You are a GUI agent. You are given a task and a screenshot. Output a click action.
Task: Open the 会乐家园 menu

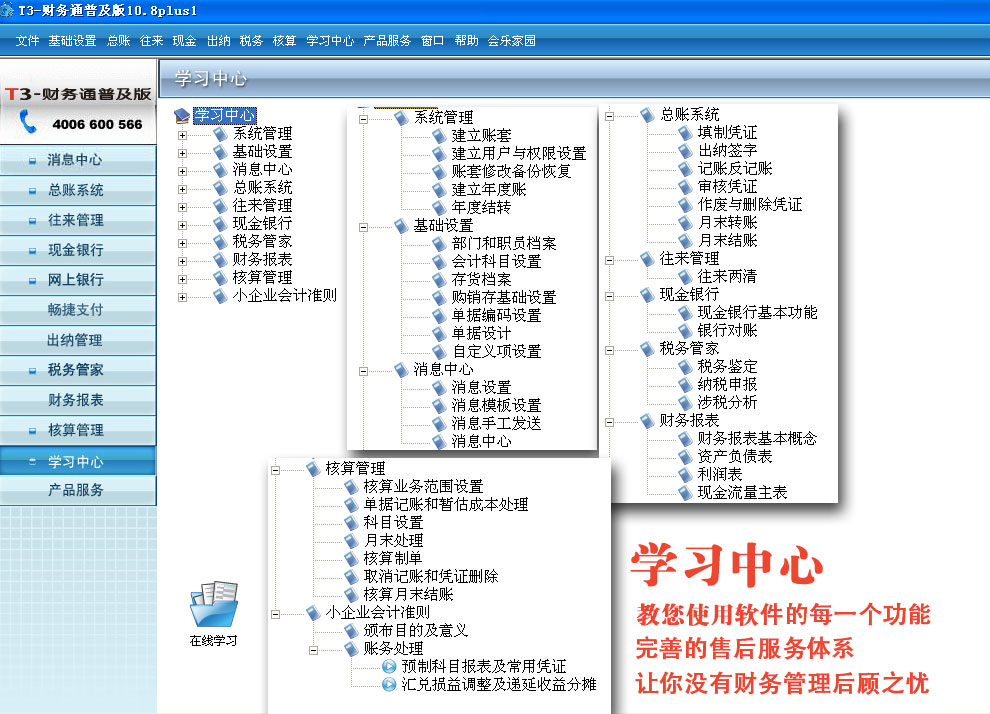tap(511, 41)
